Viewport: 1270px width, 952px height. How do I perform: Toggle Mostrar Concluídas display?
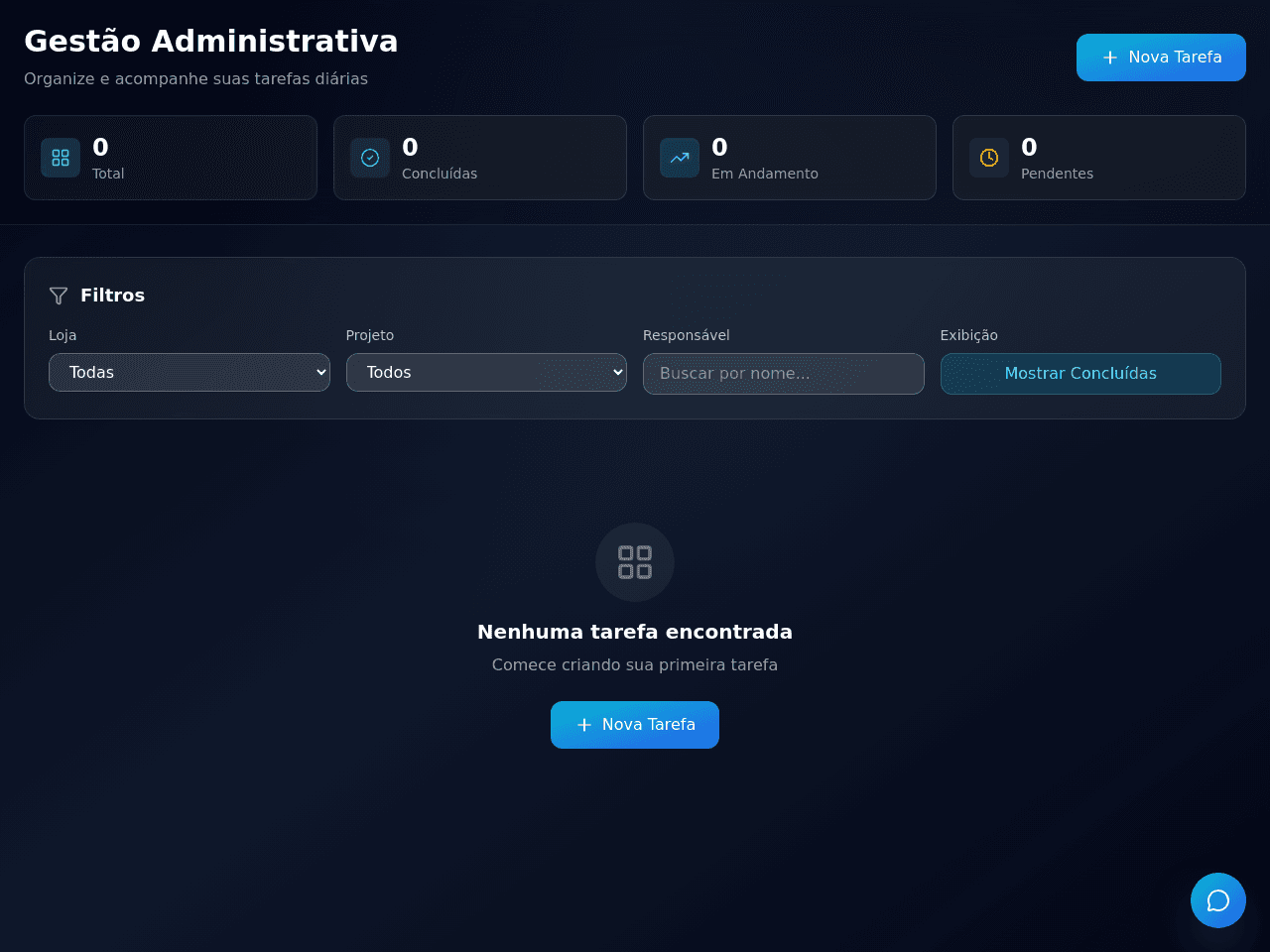1080,374
